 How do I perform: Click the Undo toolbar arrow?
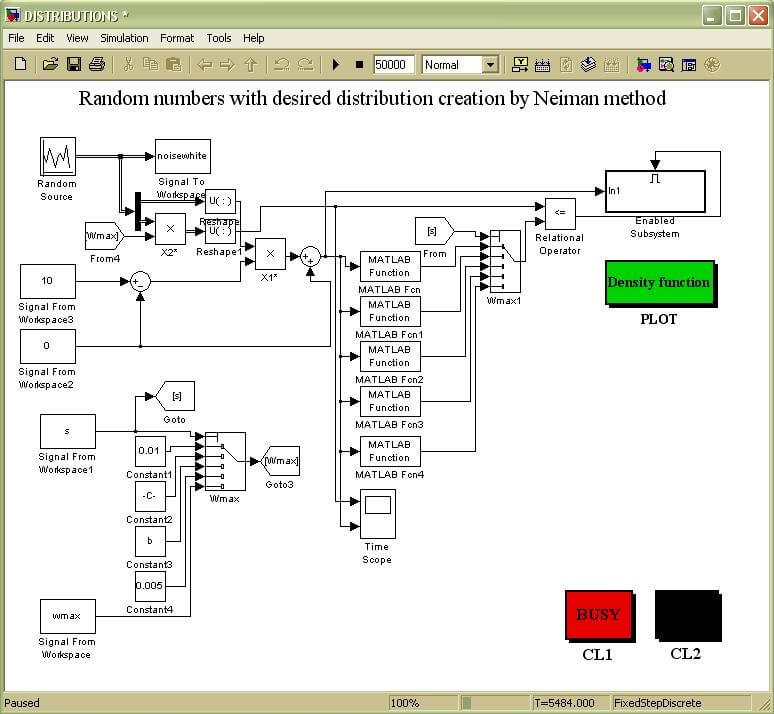pos(281,65)
